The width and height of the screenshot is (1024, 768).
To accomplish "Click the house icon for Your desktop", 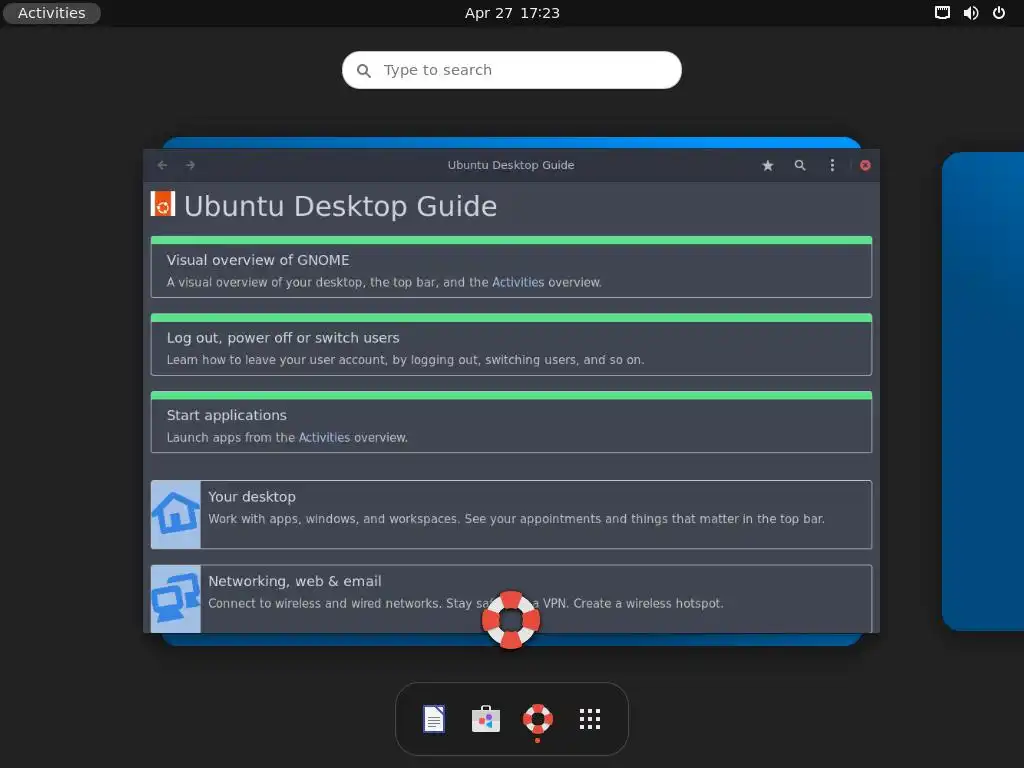I will (176, 515).
